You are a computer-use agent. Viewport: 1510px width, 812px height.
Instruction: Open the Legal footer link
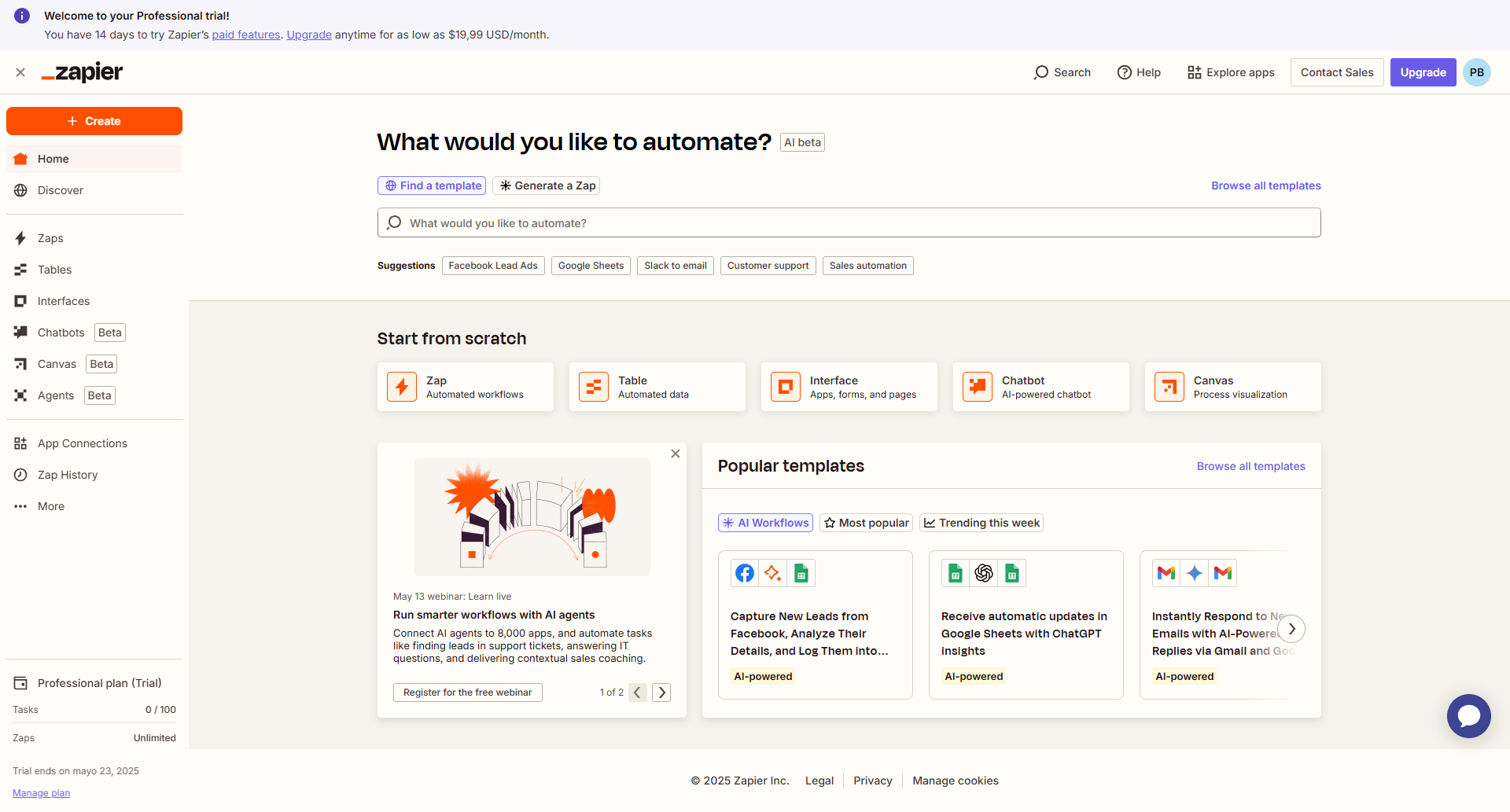coord(819,781)
